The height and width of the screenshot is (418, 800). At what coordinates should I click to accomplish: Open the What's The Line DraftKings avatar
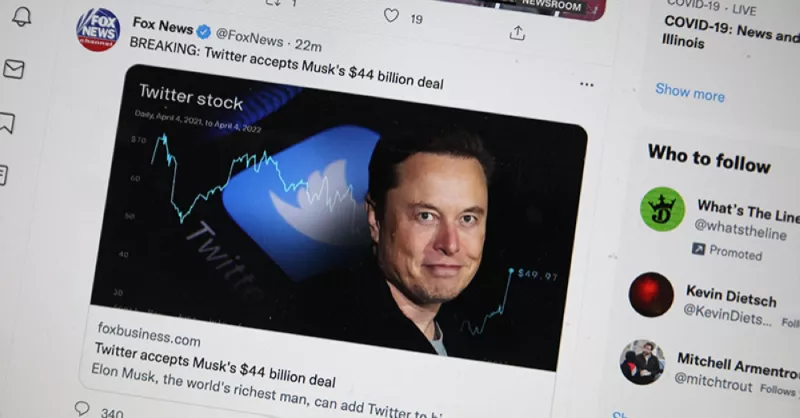coord(663,209)
